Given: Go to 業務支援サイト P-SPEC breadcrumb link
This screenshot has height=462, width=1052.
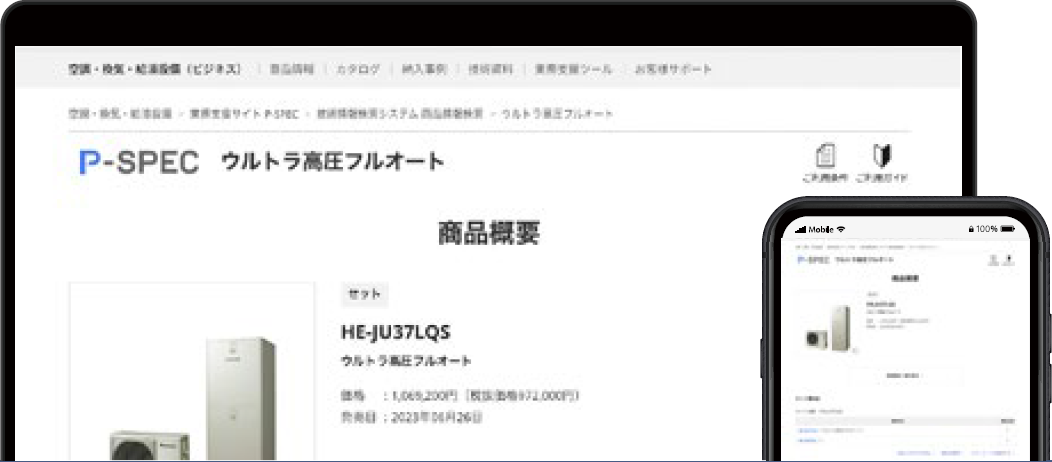Looking at the screenshot, I should click(x=245, y=114).
